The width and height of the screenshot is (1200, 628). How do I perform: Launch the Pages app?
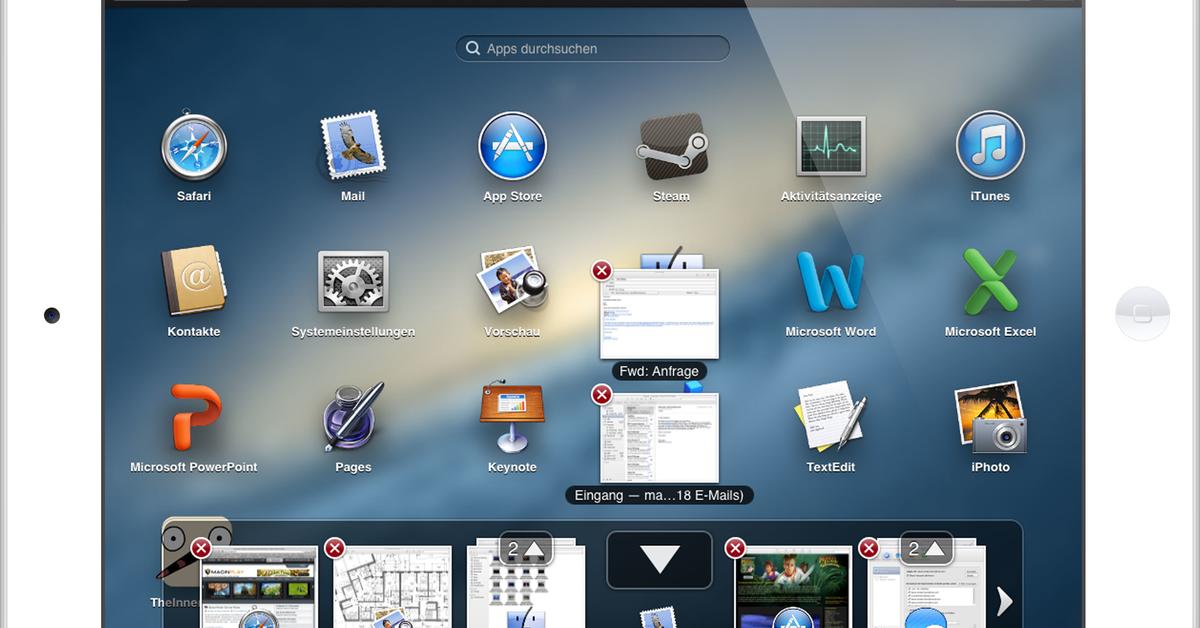tap(353, 417)
